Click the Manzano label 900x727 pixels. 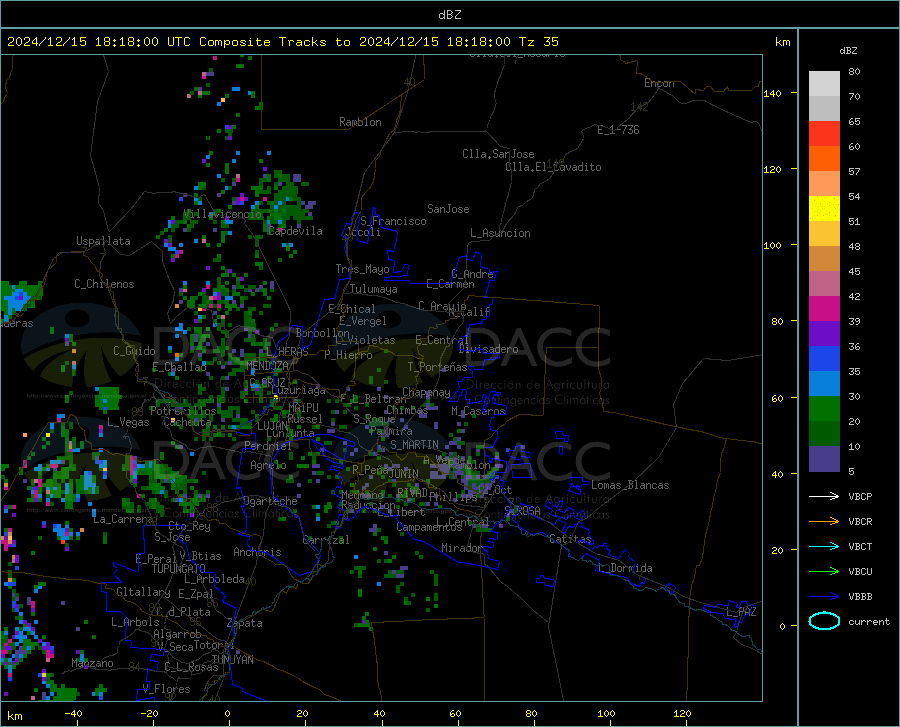pyautogui.click(x=92, y=663)
